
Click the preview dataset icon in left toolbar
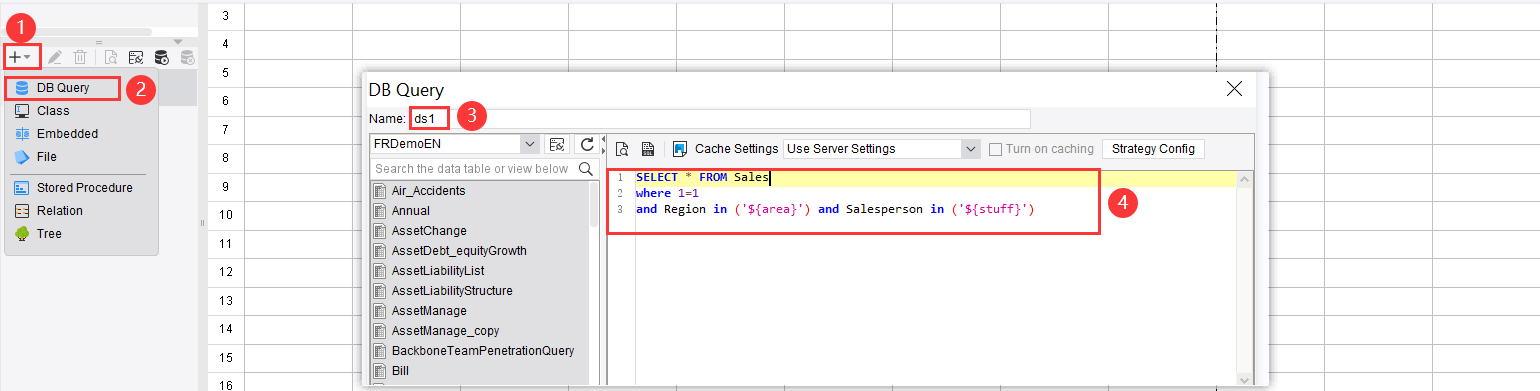click(x=111, y=58)
